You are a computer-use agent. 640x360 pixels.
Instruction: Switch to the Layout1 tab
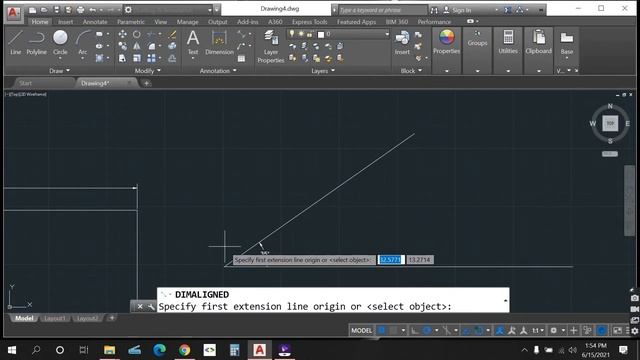54,318
